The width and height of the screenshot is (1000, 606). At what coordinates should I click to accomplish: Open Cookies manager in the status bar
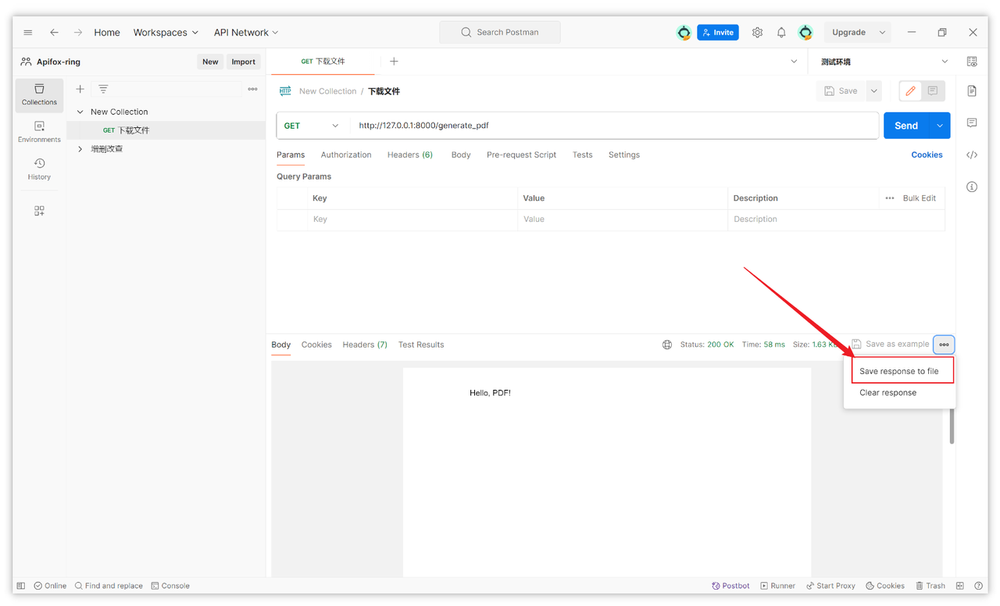[x=884, y=585]
